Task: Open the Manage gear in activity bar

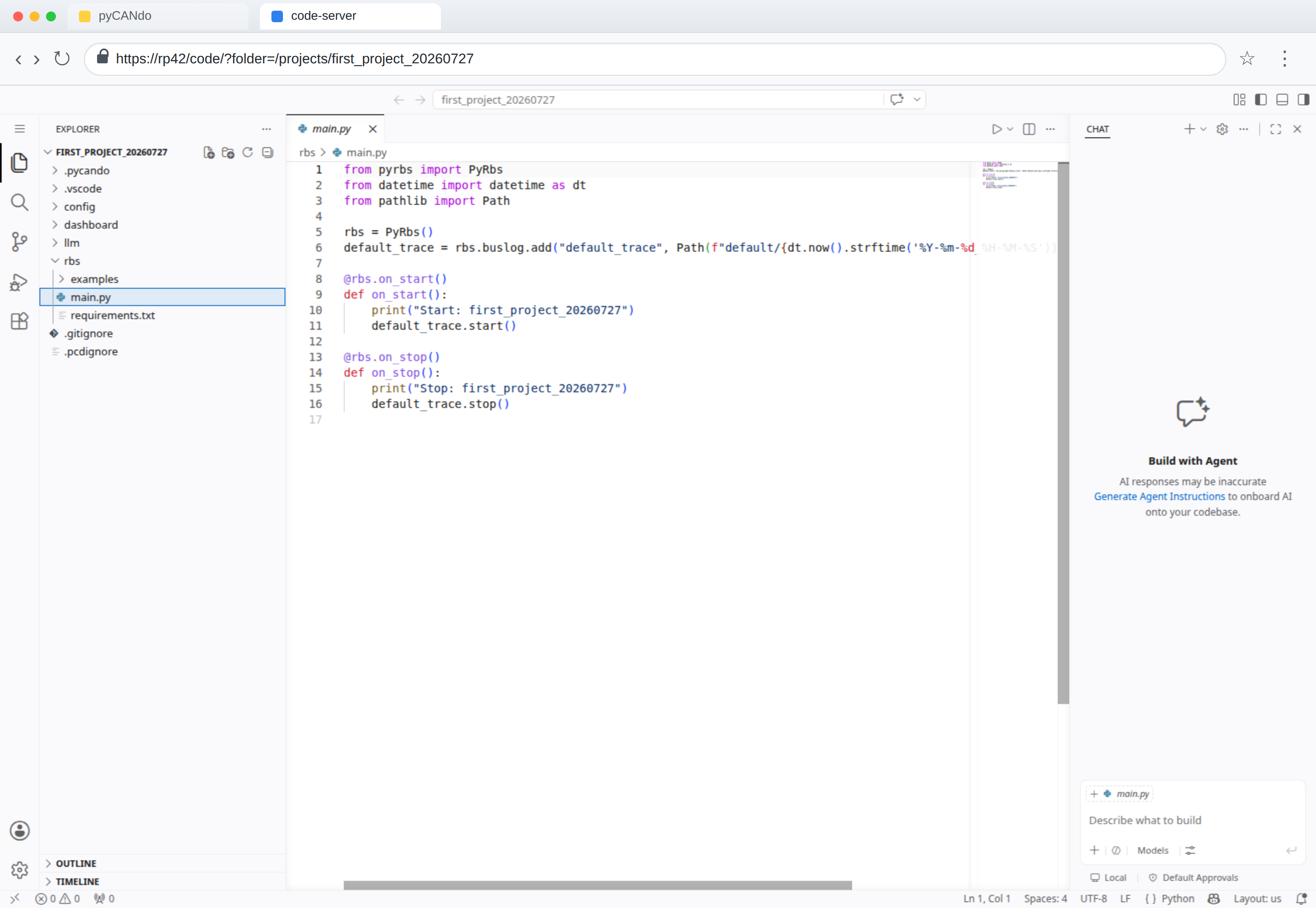Action: point(19,869)
